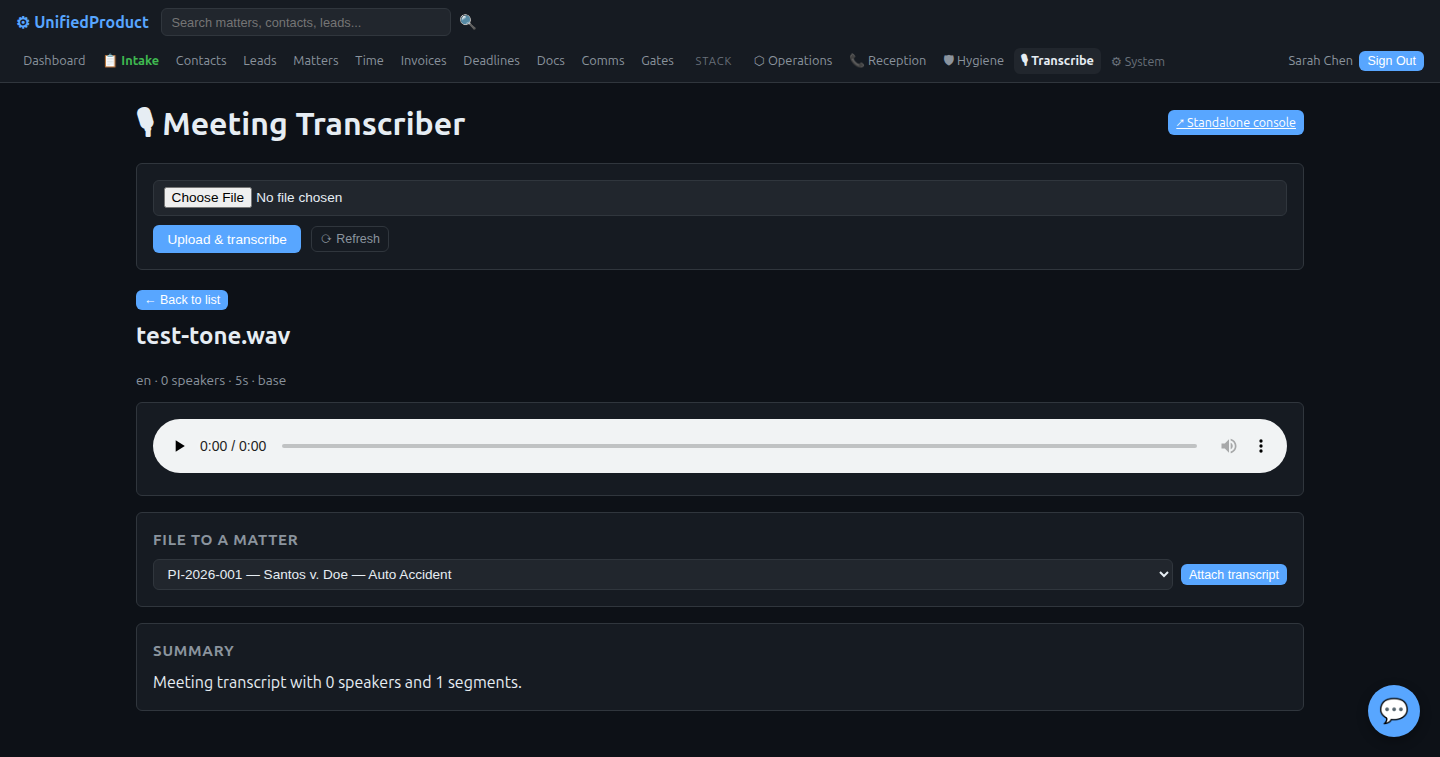Click the transcript metadata line
The height and width of the screenshot is (757, 1440).
[x=211, y=381]
